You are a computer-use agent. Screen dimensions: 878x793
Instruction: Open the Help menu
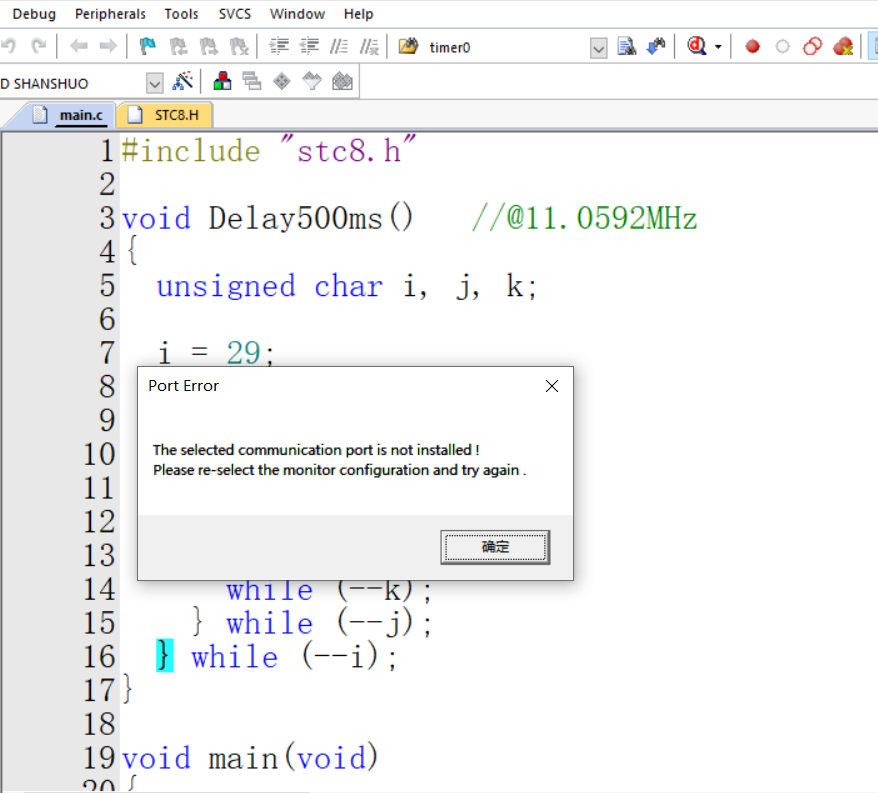point(358,14)
